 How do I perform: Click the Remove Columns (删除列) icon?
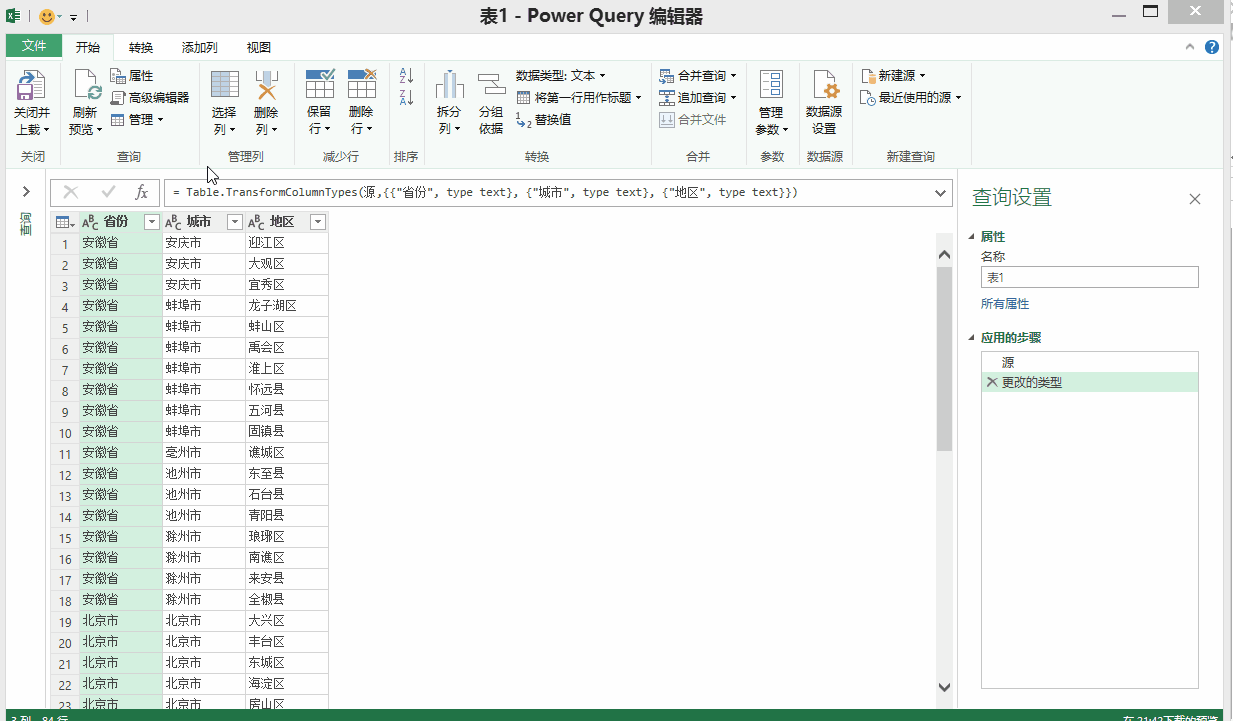pyautogui.click(x=266, y=86)
